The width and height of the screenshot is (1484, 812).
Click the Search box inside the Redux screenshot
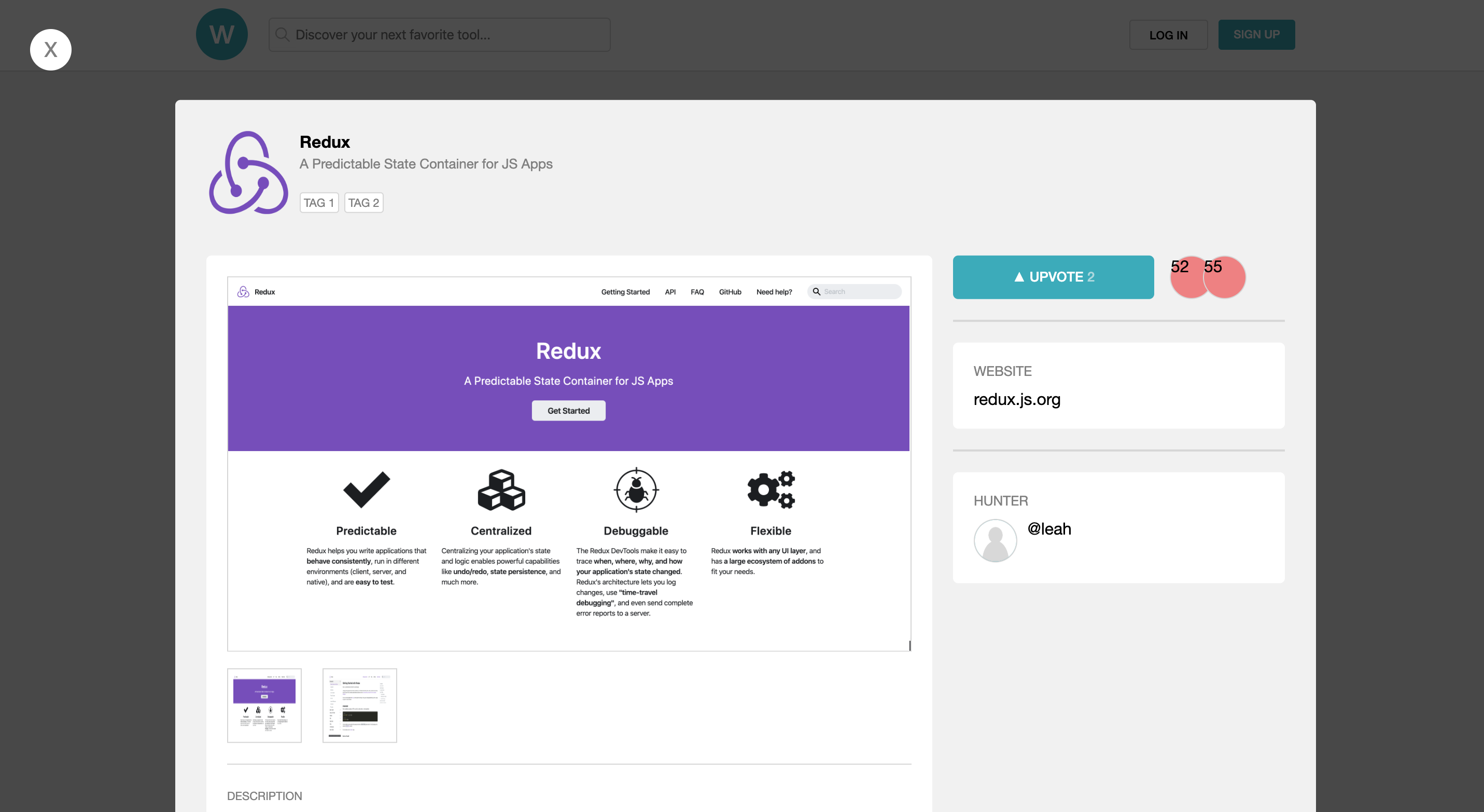pyautogui.click(x=855, y=291)
